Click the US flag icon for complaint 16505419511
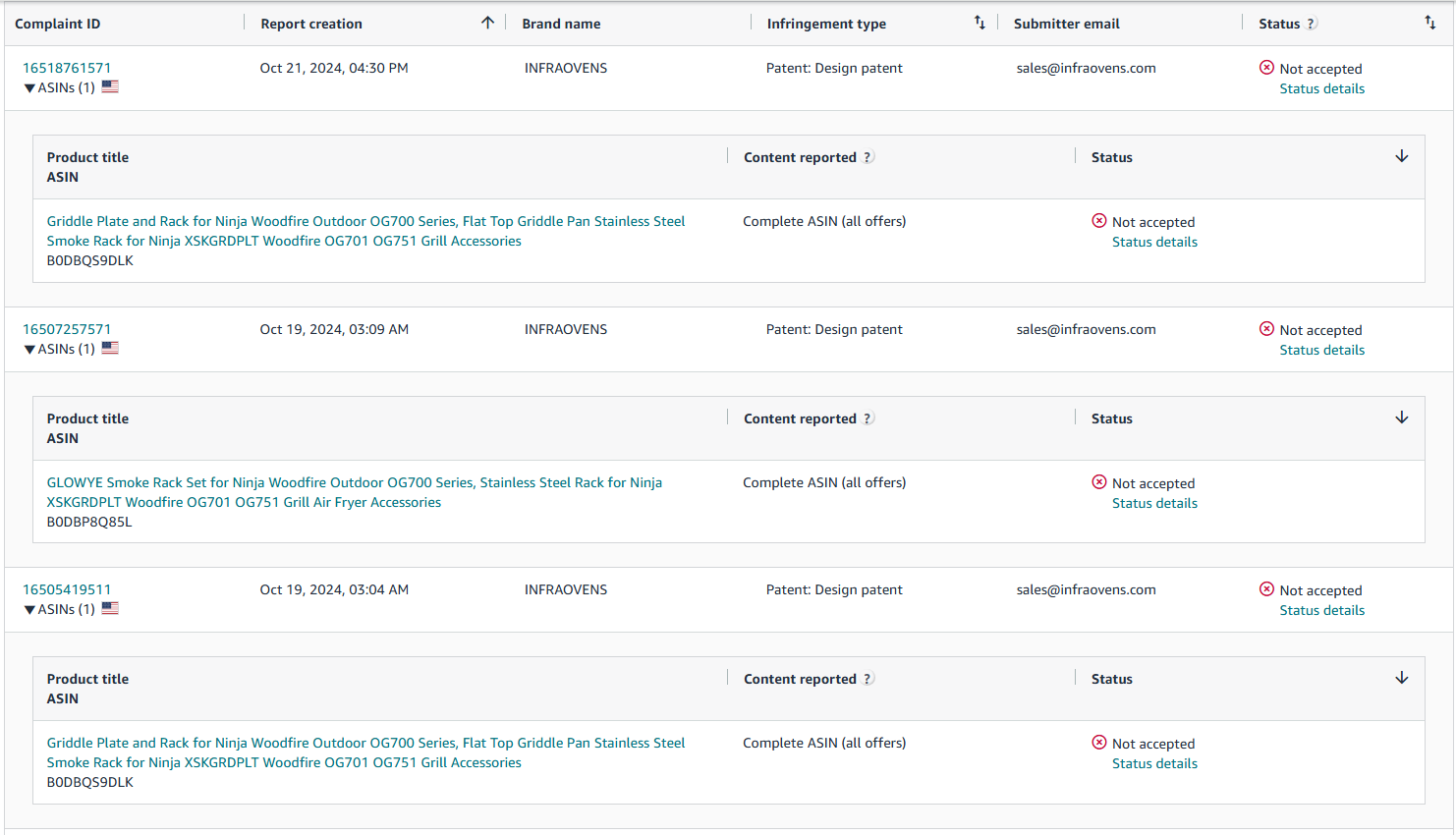 coord(110,608)
